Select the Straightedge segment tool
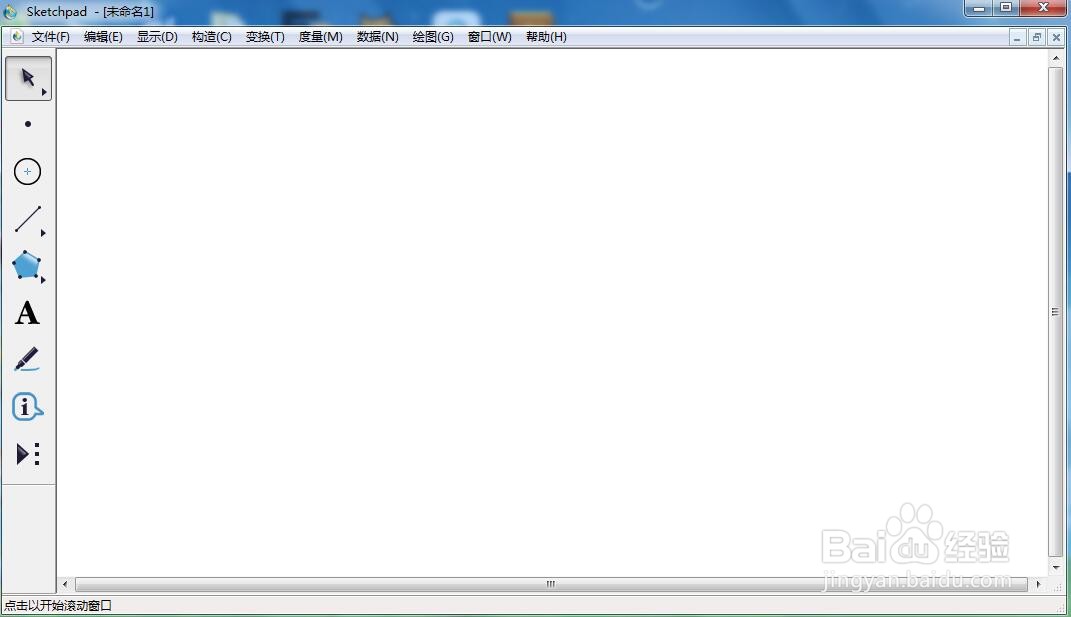This screenshot has width=1071, height=617. point(28,219)
